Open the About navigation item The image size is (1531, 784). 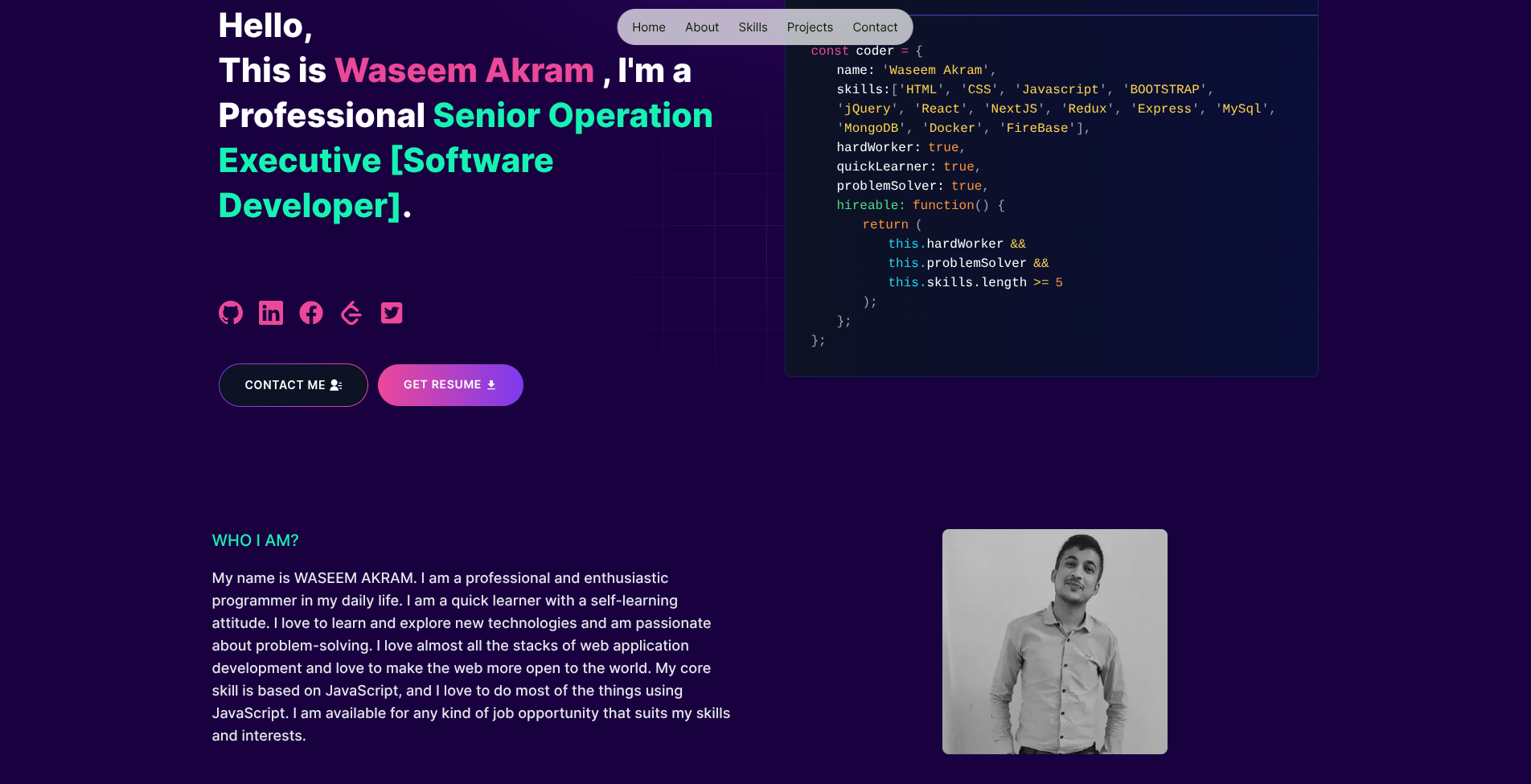pyautogui.click(x=701, y=27)
